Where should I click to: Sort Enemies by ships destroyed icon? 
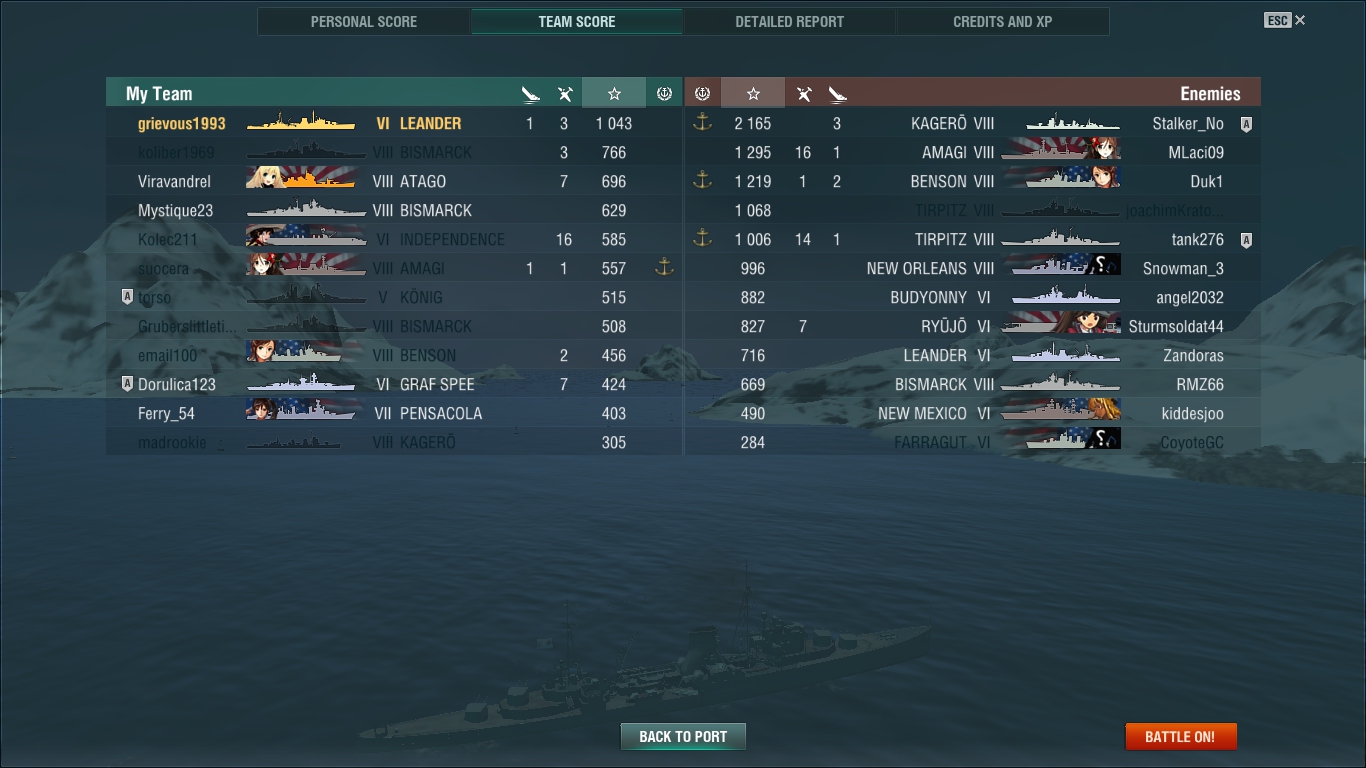point(837,94)
